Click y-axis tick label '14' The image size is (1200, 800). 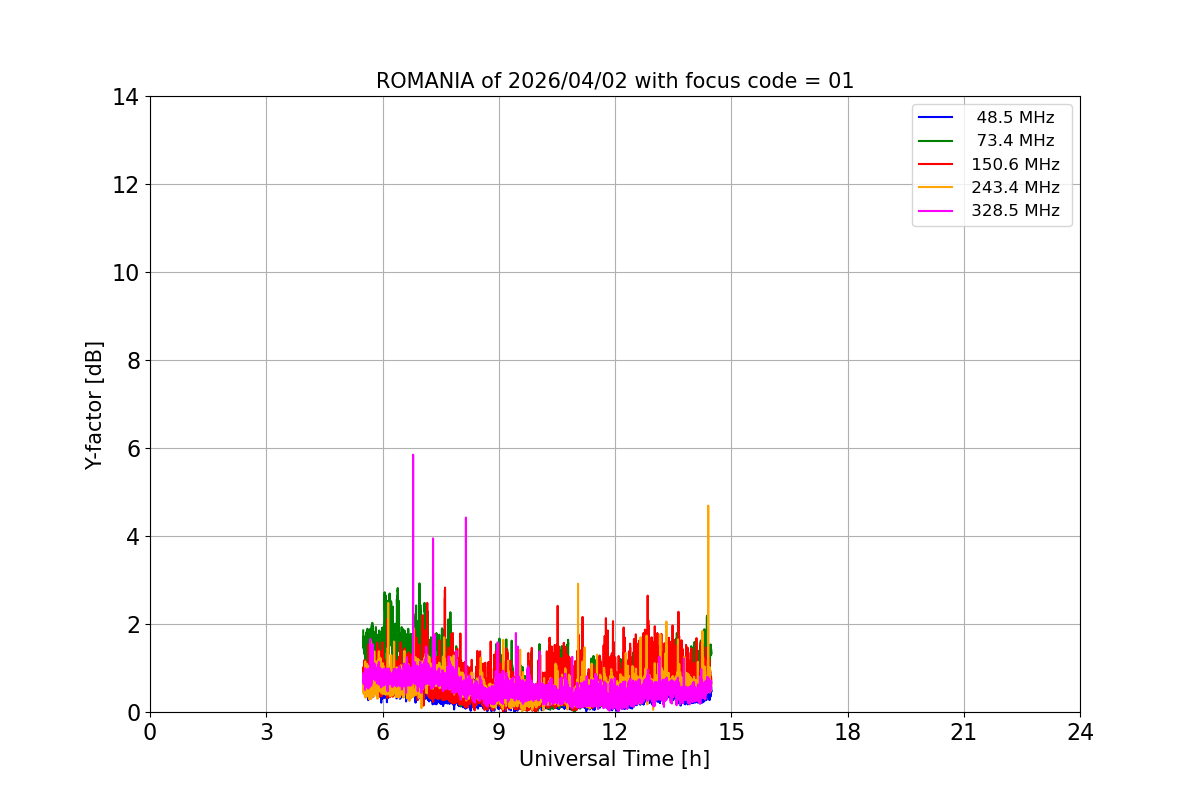126,97
